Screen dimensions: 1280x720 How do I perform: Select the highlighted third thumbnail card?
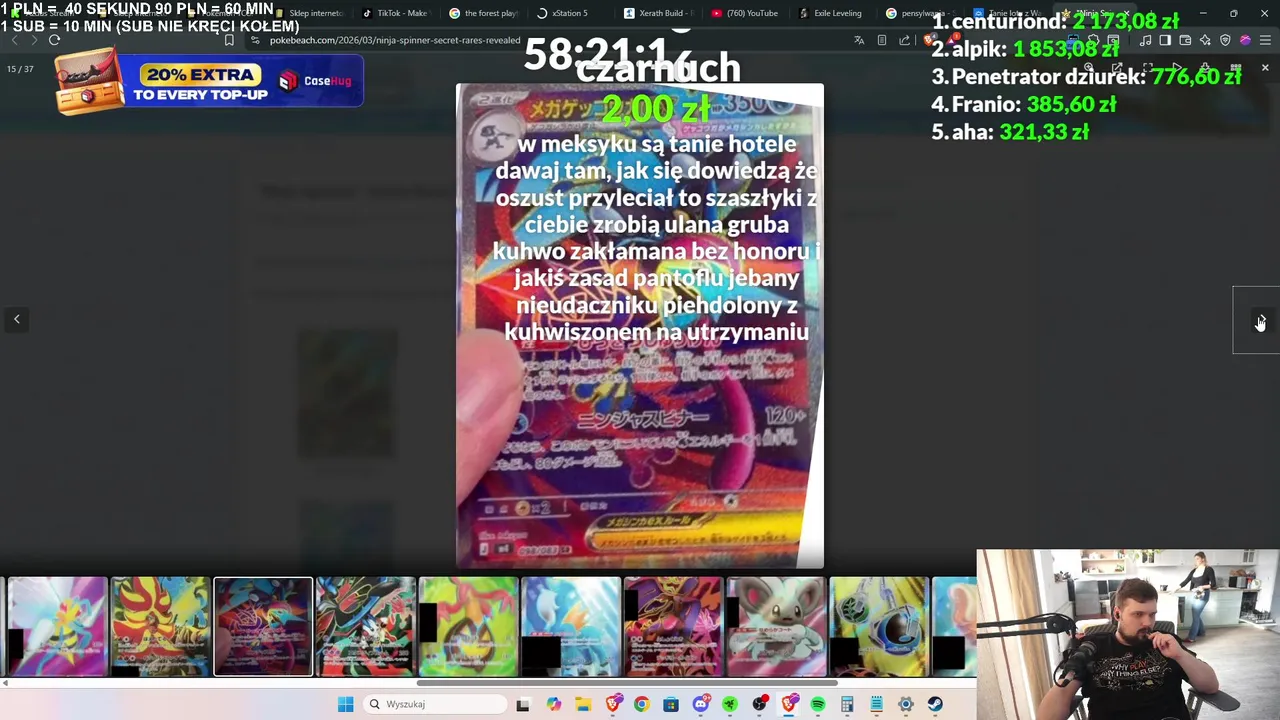[x=263, y=626]
